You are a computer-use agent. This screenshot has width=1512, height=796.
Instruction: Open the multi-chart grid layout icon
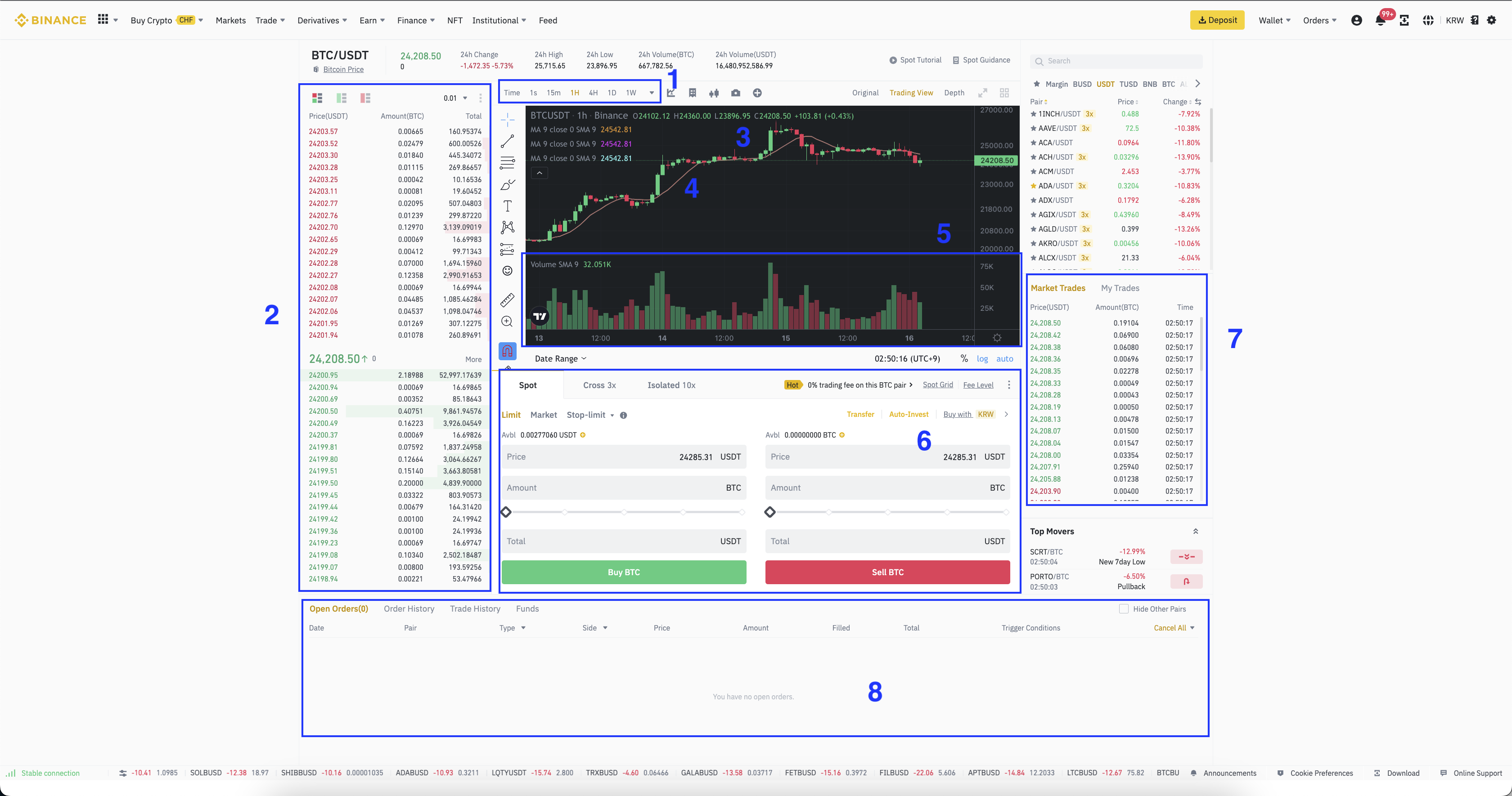(1004, 93)
